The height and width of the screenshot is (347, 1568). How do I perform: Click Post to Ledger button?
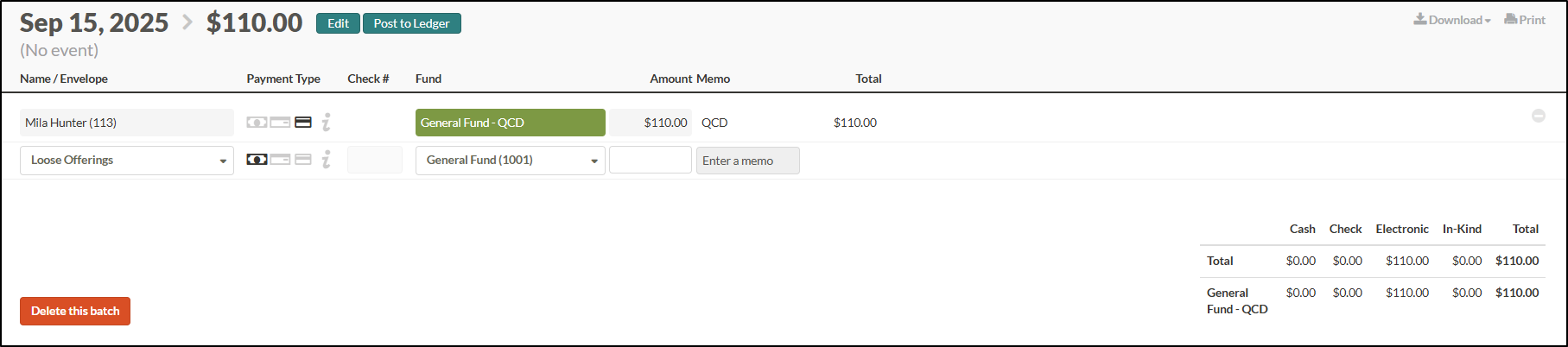pos(412,23)
